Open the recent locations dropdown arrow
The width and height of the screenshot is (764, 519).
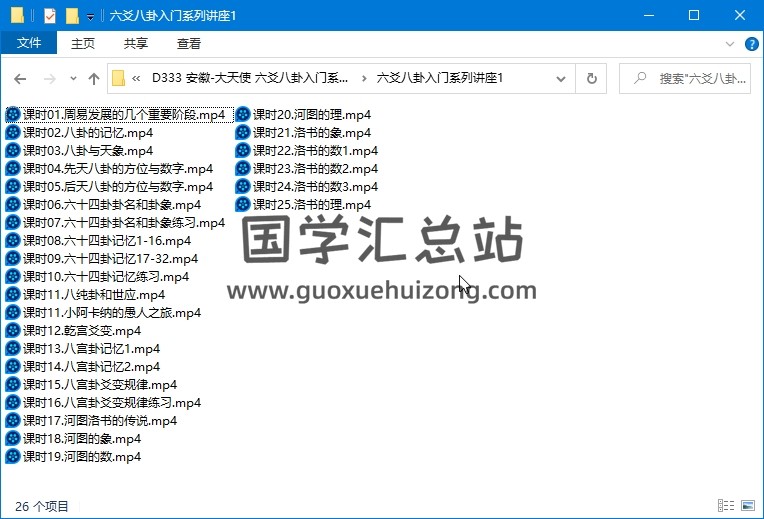click(73, 78)
